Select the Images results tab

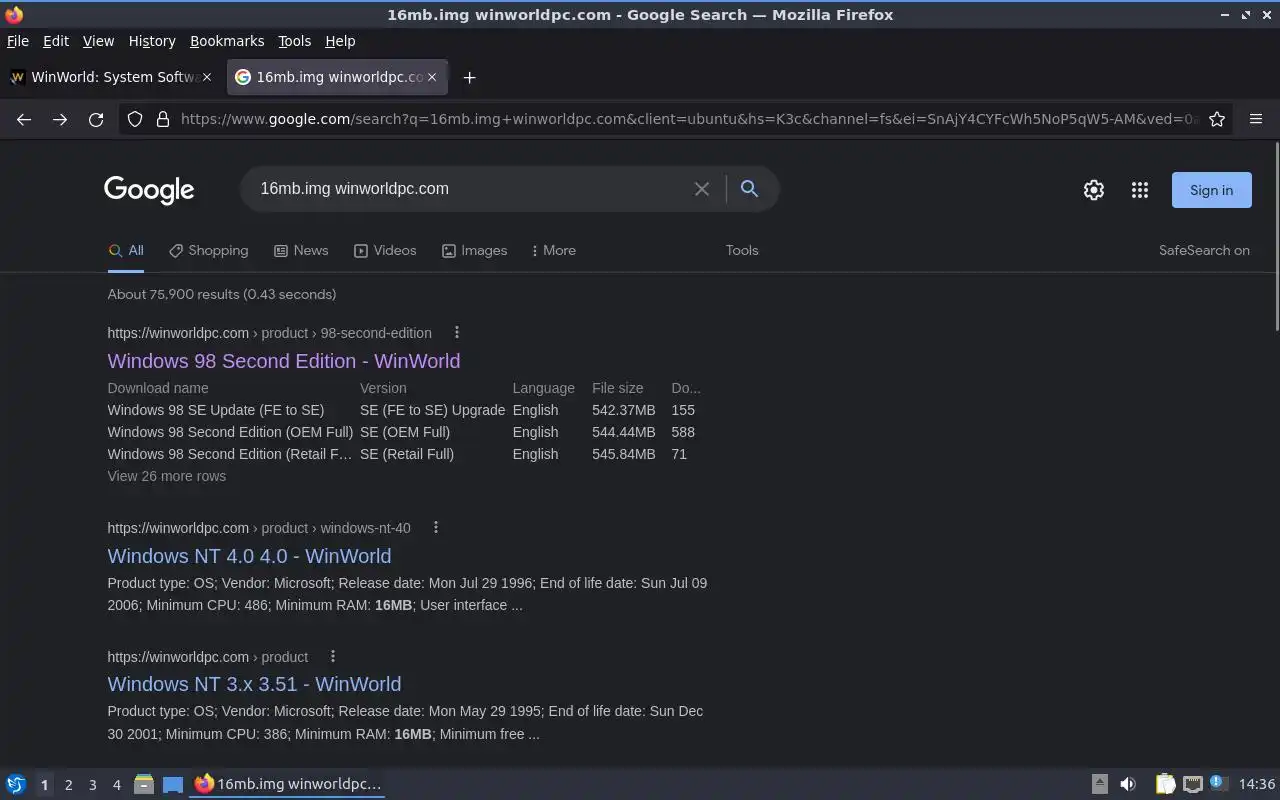pyautogui.click(x=474, y=250)
